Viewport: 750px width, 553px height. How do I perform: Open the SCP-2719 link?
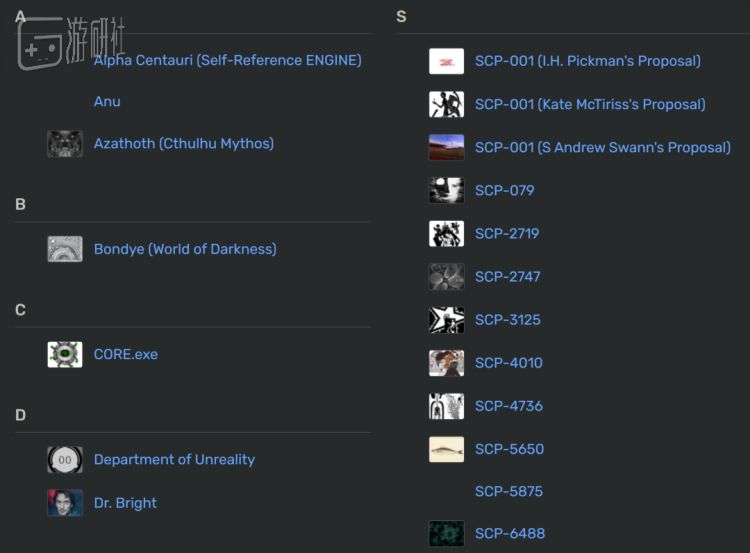click(507, 233)
